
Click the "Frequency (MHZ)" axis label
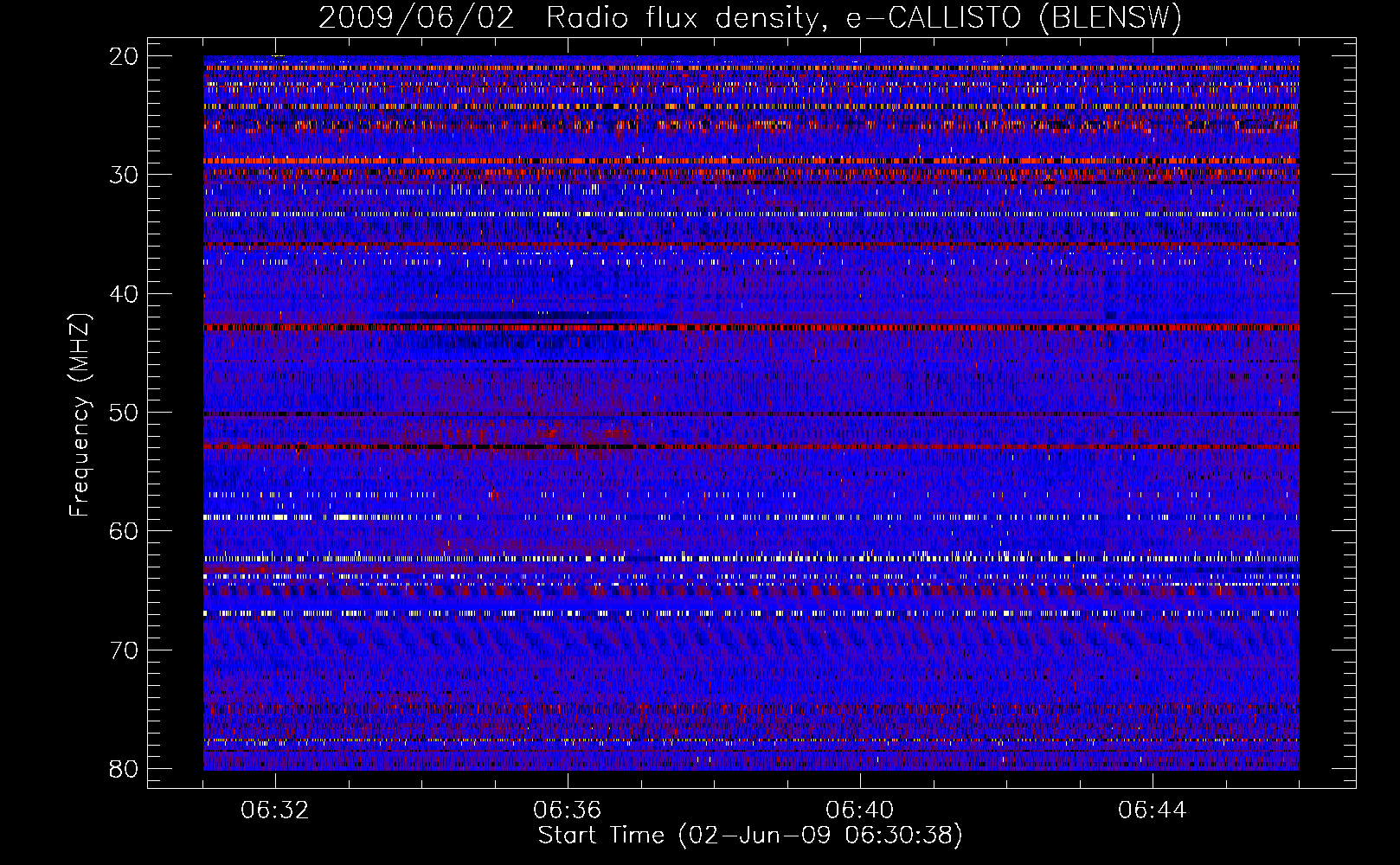80,416
